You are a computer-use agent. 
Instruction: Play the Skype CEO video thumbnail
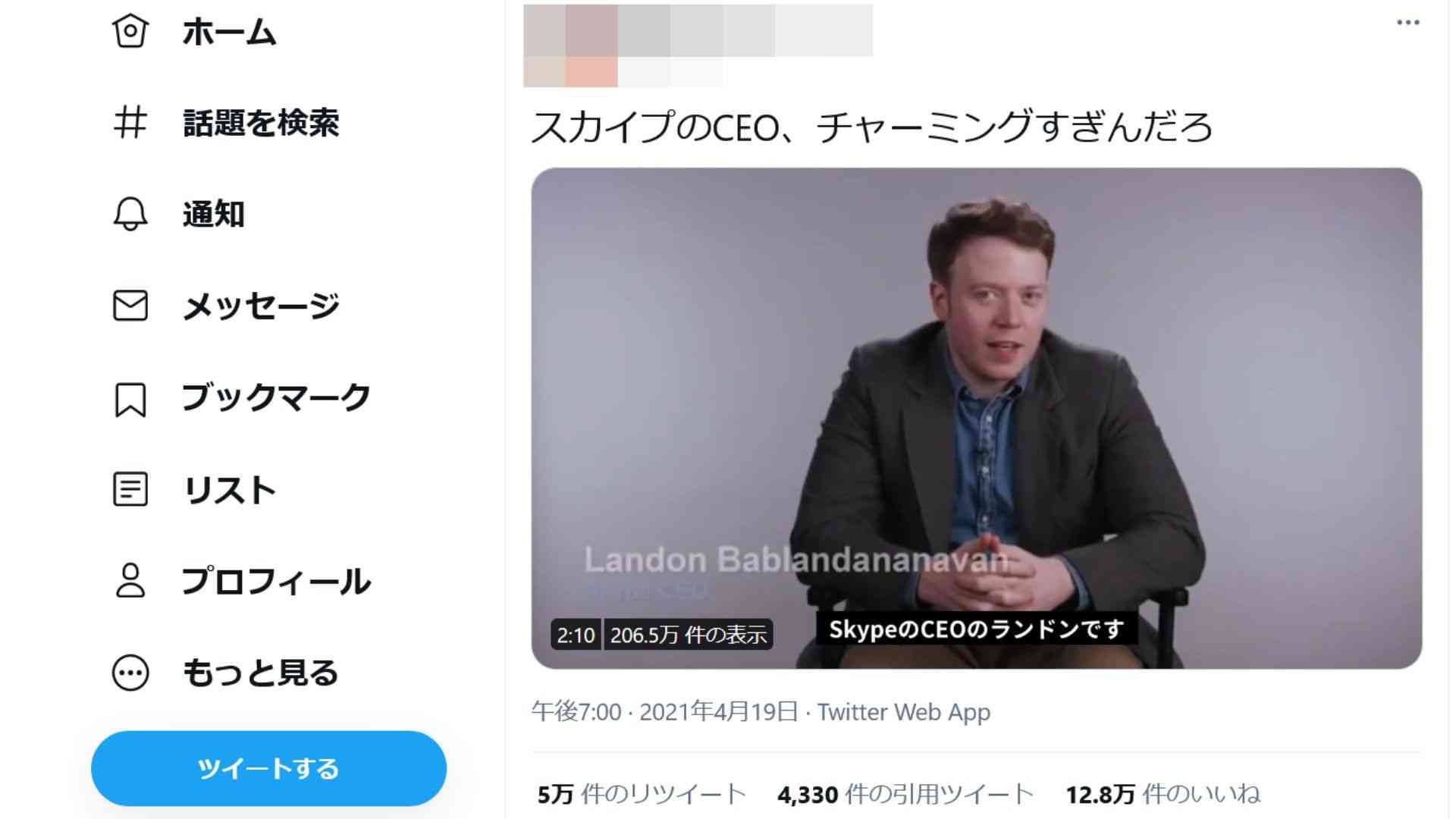pyautogui.click(x=977, y=418)
